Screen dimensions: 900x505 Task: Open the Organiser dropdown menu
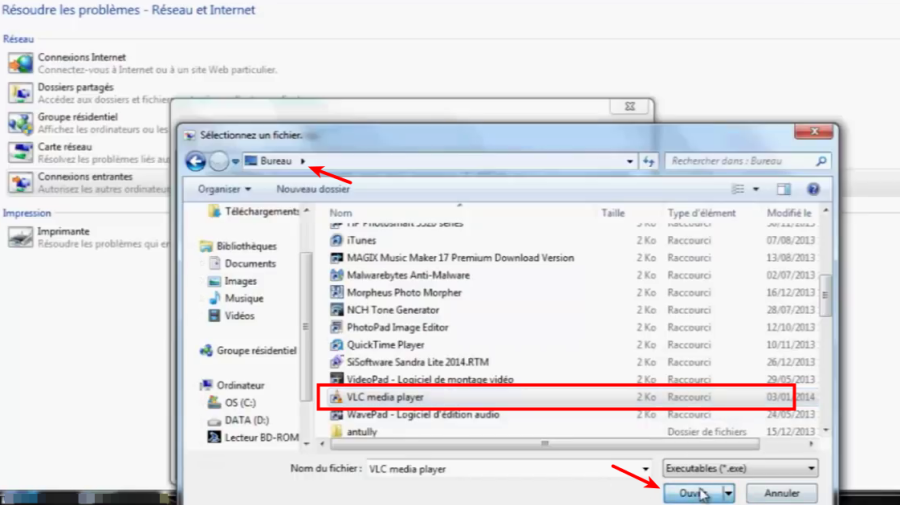click(224, 189)
